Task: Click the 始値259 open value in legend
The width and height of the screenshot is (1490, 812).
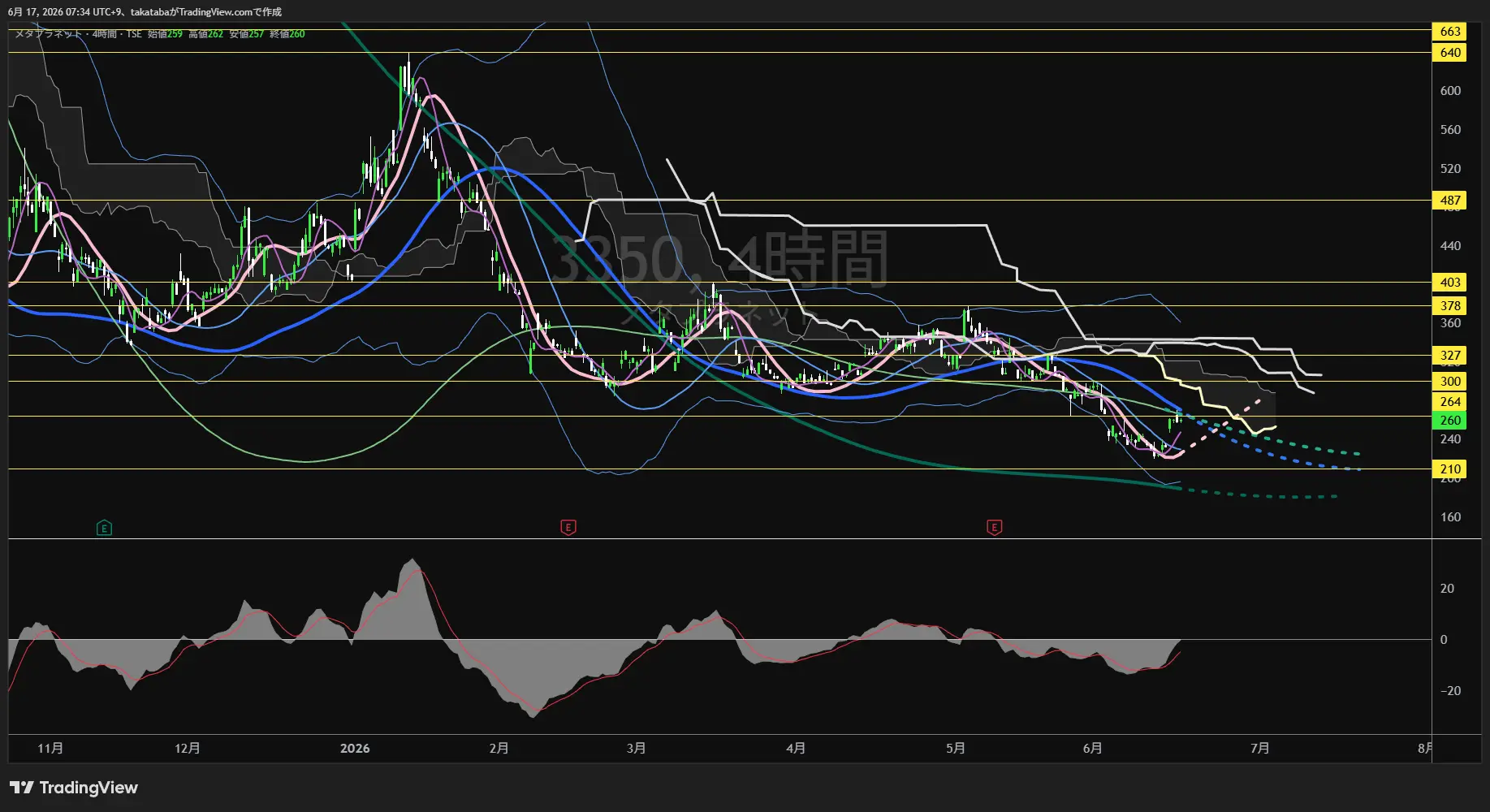Action: coord(165,34)
